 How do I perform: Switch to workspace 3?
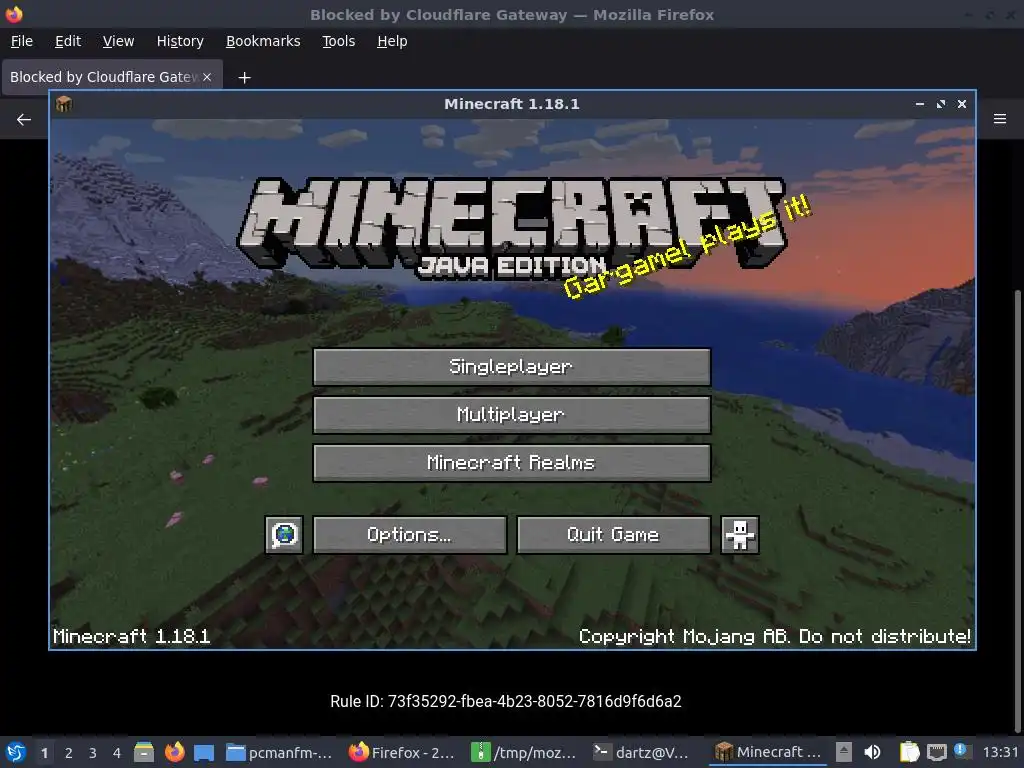point(93,753)
